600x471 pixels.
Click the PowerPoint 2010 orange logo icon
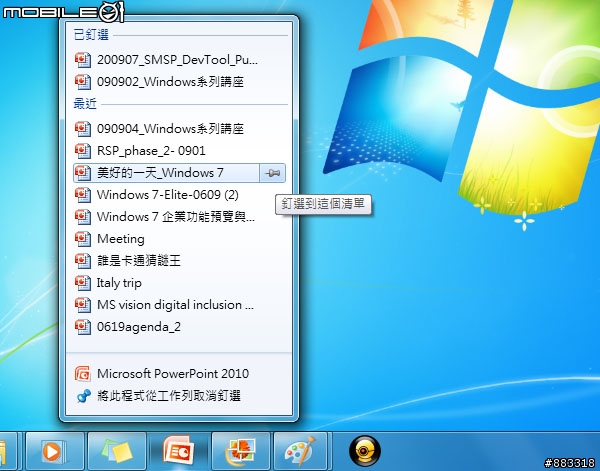coord(83,374)
